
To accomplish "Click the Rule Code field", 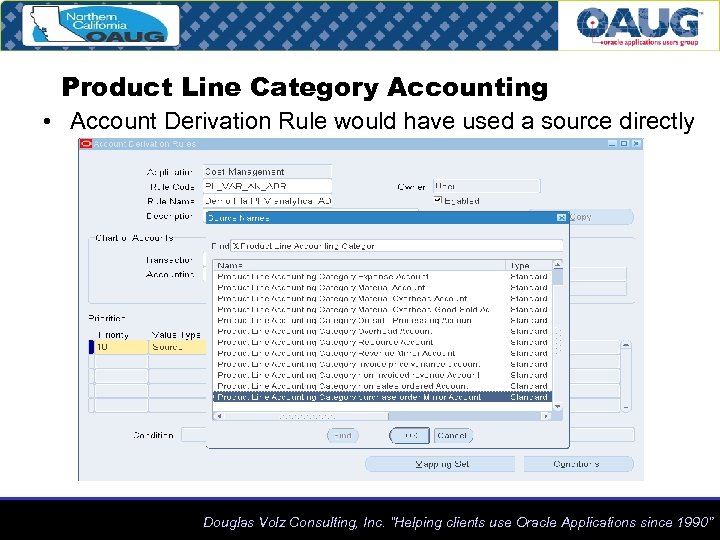I will pos(267,186).
